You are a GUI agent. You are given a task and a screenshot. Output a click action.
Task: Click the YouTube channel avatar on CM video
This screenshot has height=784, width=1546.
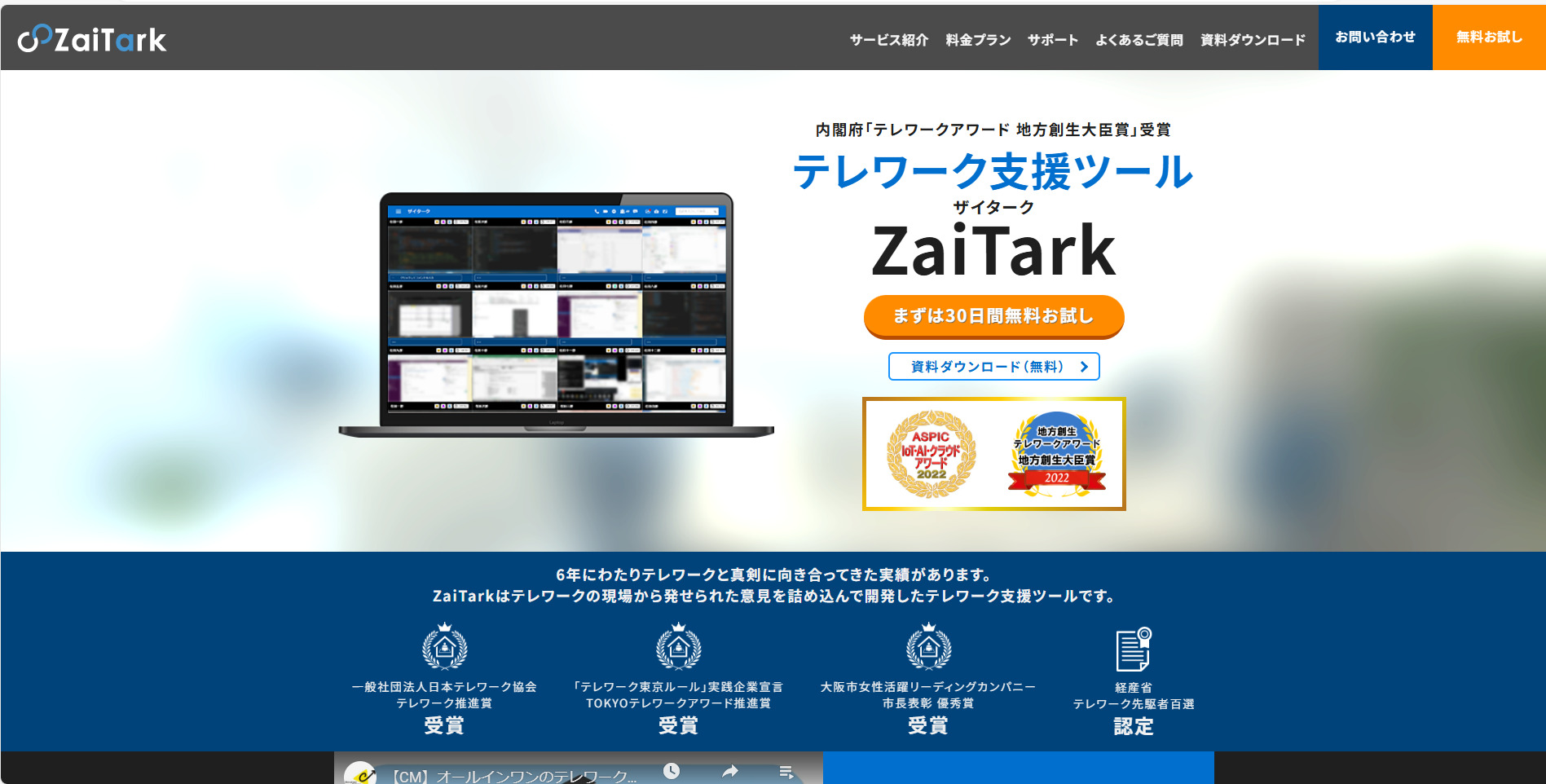(x=359, y=774)
